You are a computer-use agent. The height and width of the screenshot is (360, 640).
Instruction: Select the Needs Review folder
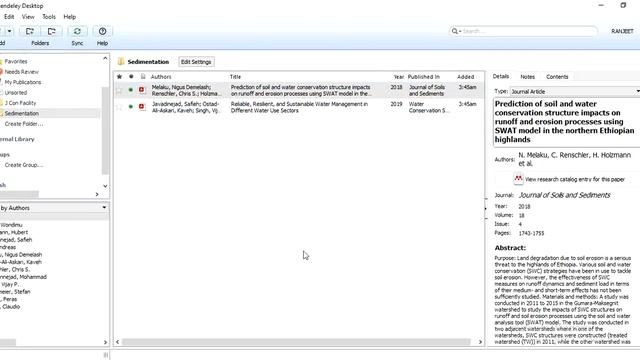[x=21, y=72]
